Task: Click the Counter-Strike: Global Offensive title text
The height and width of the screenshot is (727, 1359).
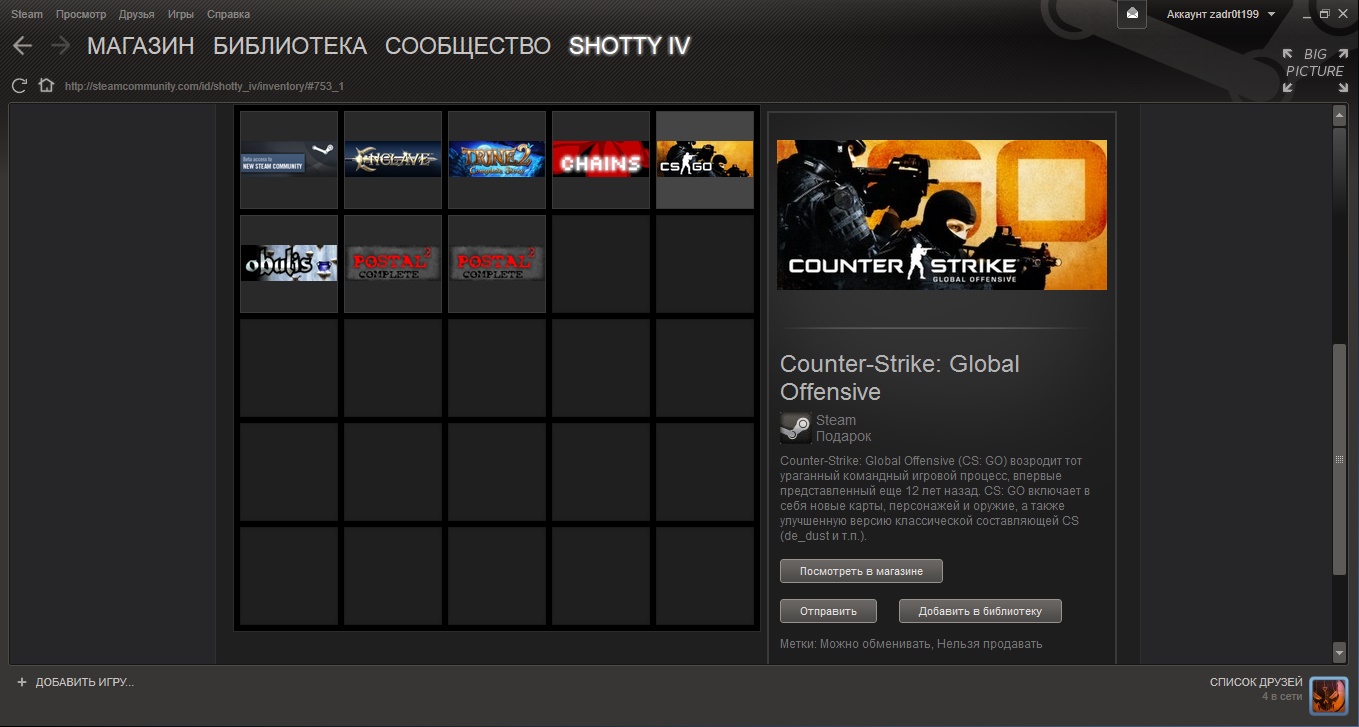Action: tap(900, 377)
